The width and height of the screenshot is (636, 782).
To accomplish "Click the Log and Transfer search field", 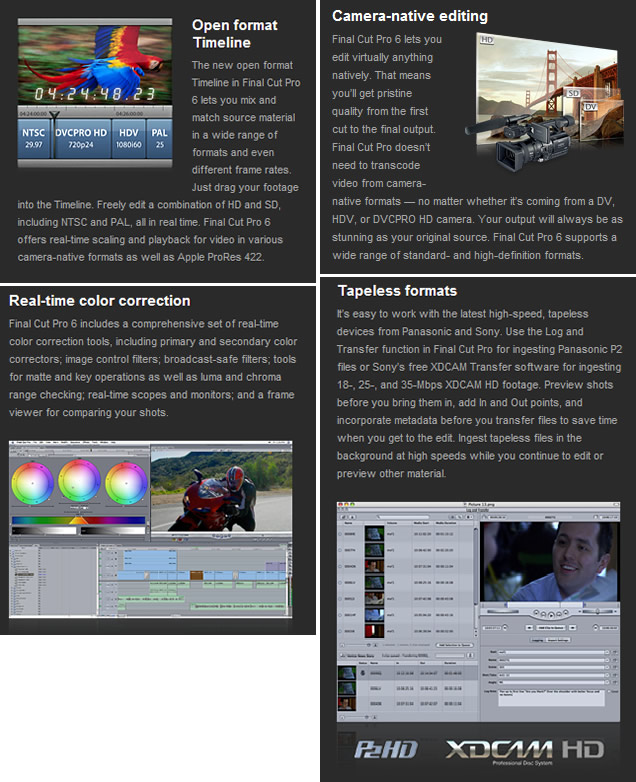I will pos(404,517).
